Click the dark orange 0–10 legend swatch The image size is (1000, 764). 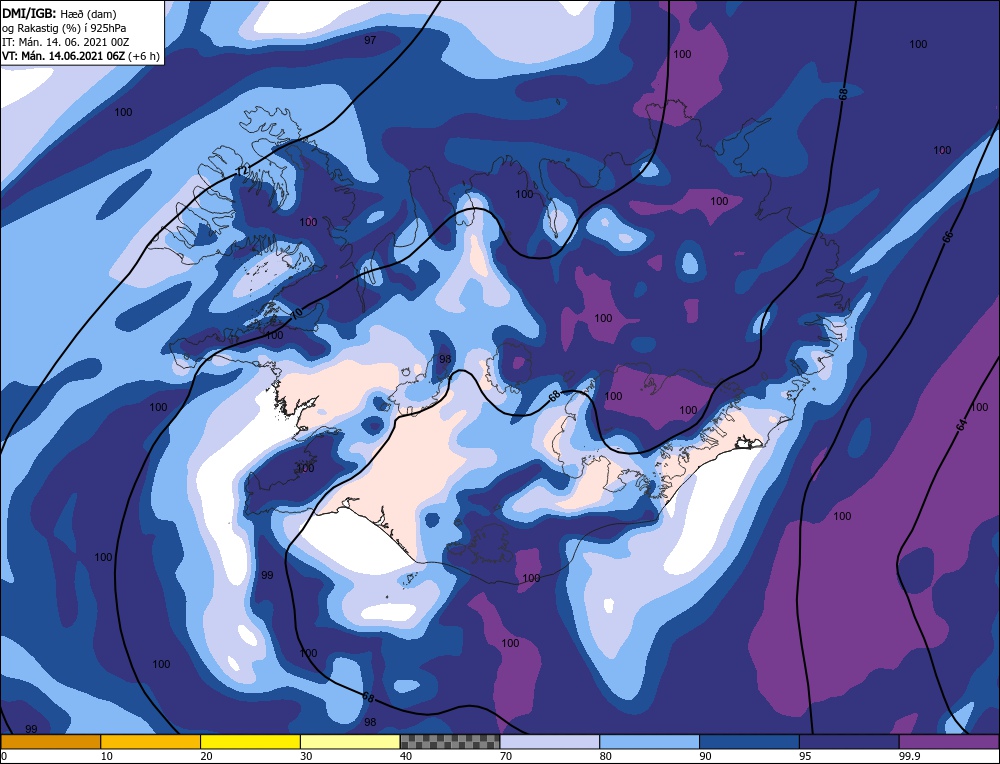(x=50, y=742)
